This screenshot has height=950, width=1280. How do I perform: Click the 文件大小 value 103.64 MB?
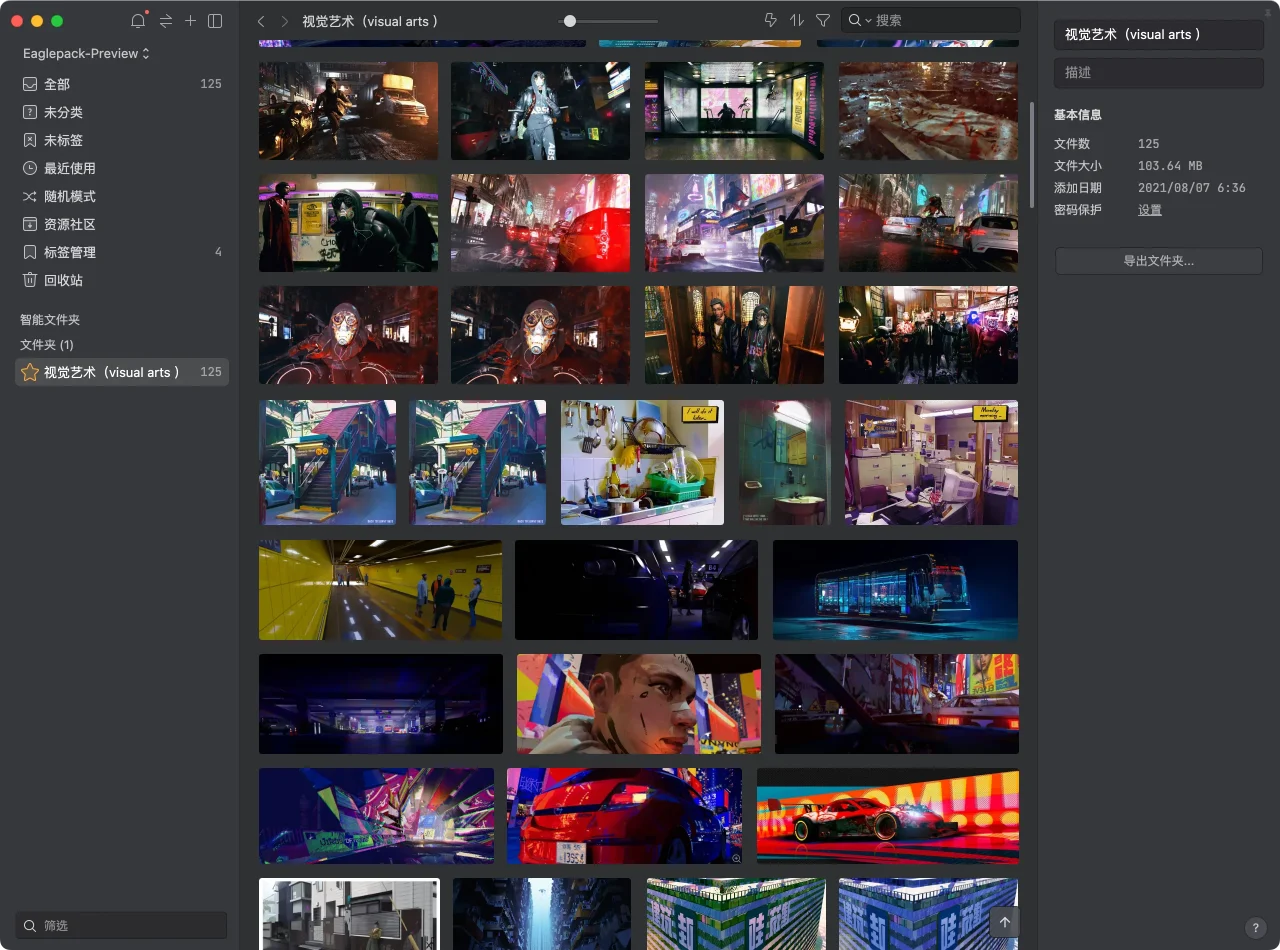(1170, 166)
